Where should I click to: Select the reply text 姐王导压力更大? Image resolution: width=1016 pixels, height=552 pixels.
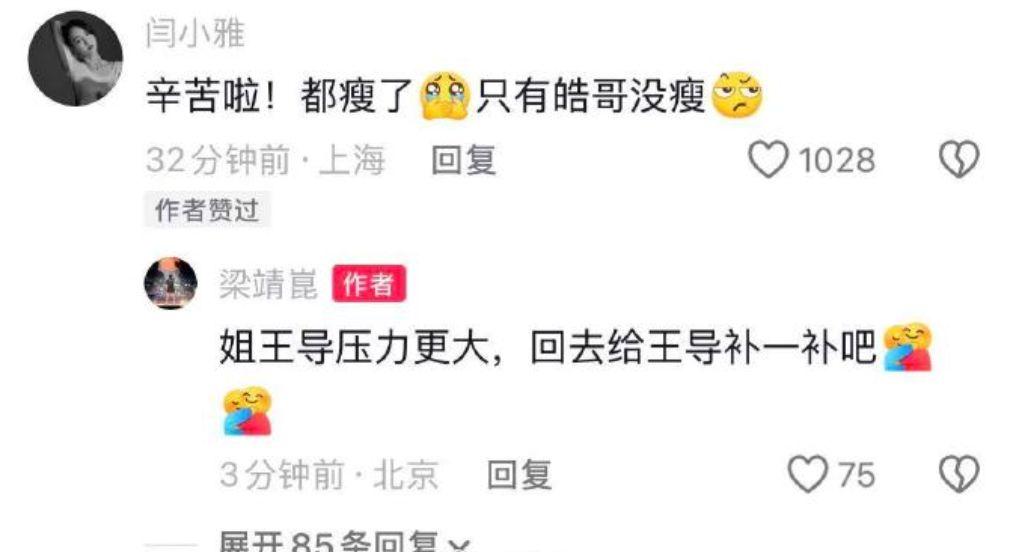(x=354, y=348)
